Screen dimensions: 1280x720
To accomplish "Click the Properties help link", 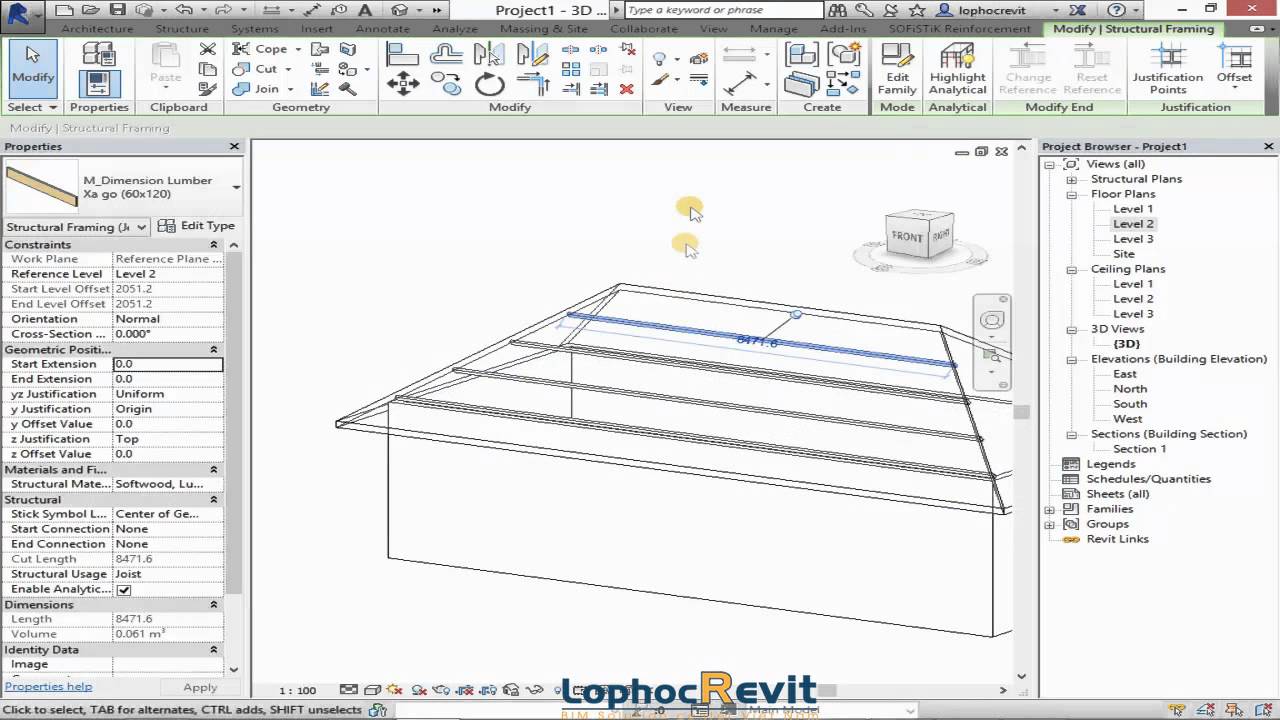I will pyautogui.click(x=48, y=686).
